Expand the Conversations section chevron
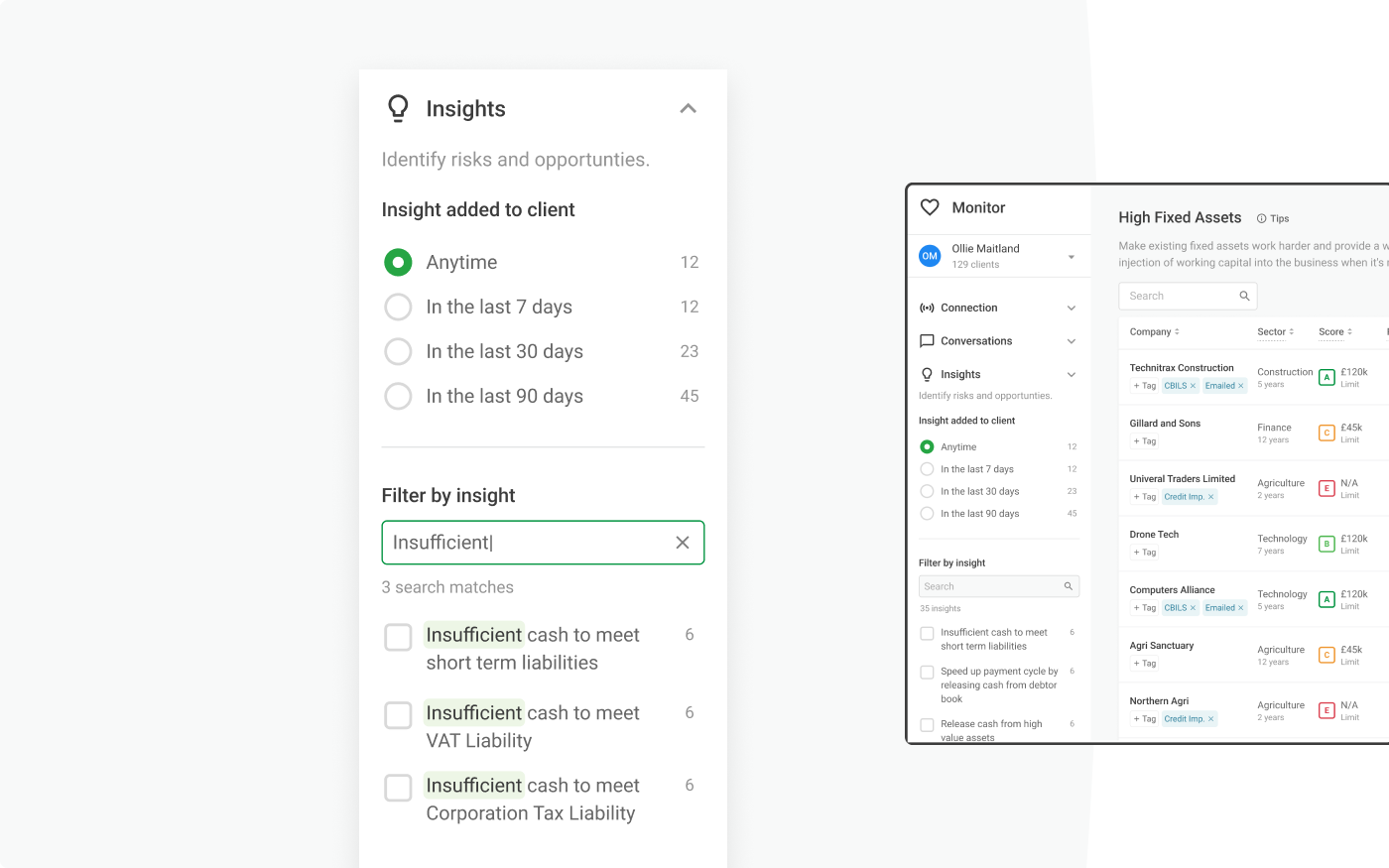The height and width of the screenshot is (868, 1389). (1072, 341)
